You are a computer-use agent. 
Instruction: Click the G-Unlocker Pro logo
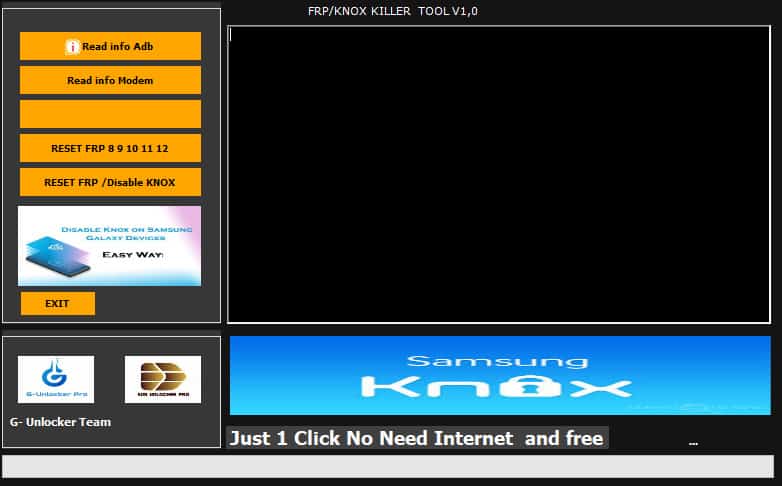coord(56,379)
